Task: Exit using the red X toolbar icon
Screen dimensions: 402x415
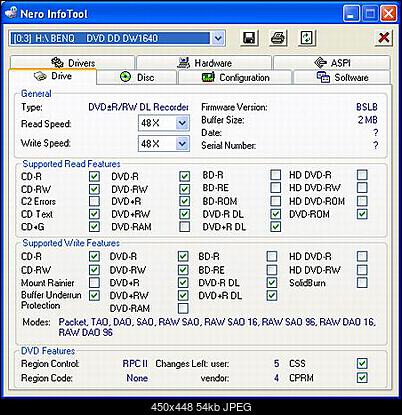Action: (x=384, y=38)
